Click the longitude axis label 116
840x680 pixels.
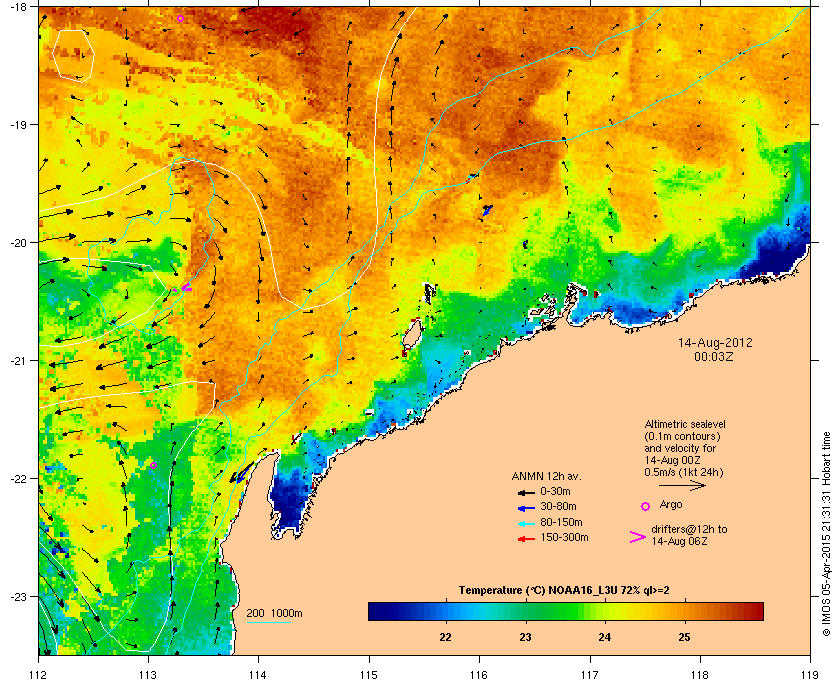(479, 675)
